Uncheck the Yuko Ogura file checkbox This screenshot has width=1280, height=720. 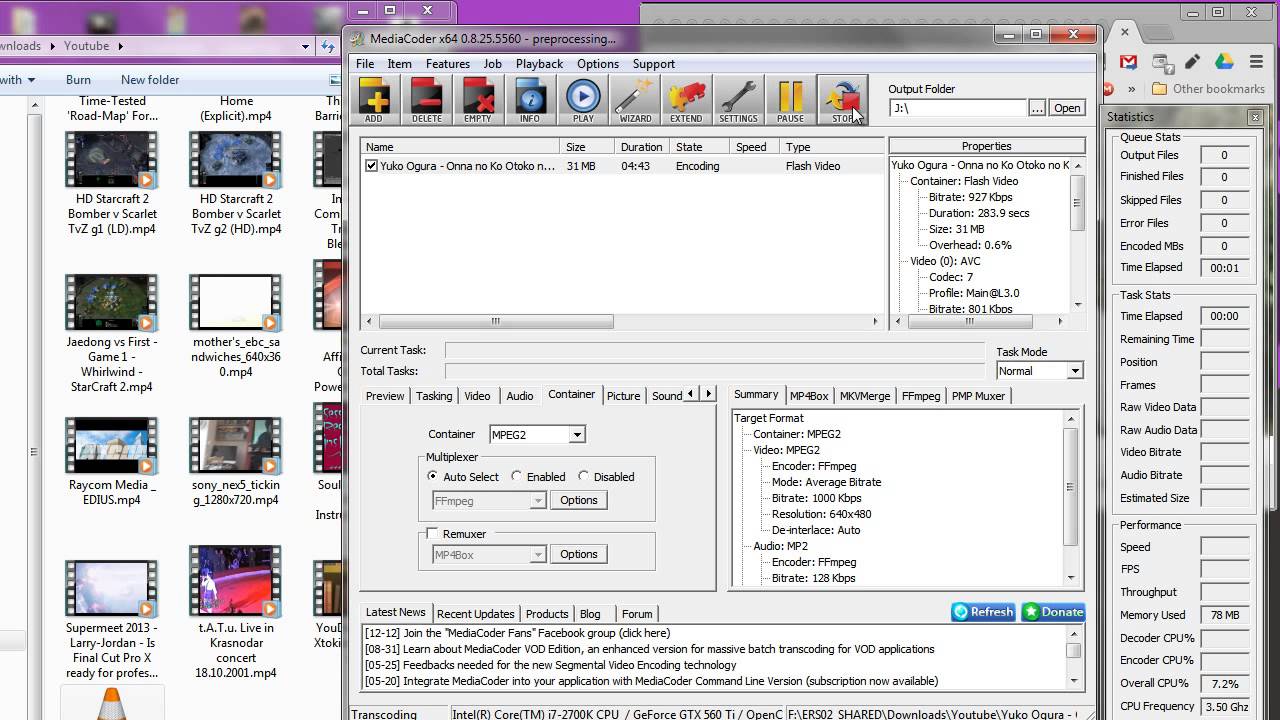tap(372, 166)
